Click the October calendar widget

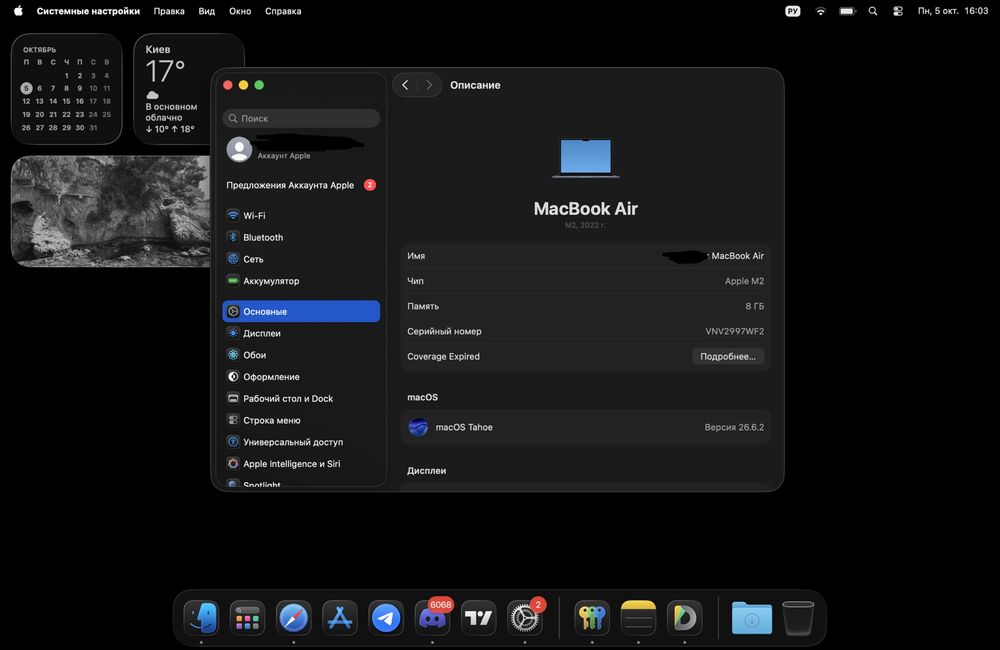(66, 89)
